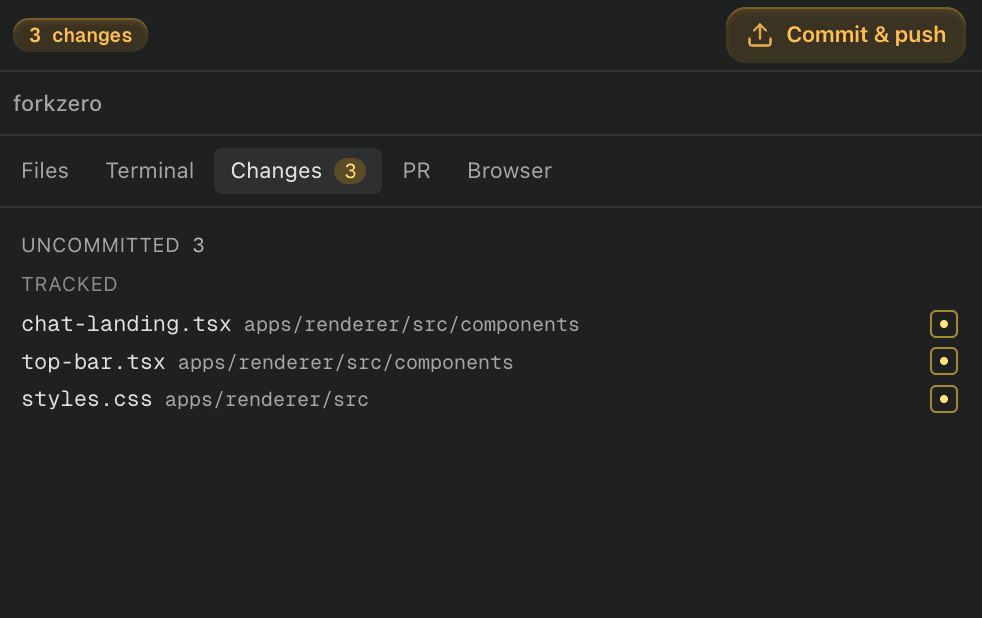Select the Changes tab
The width and height of the screenshot is (982, 618).
pos(298,171)
